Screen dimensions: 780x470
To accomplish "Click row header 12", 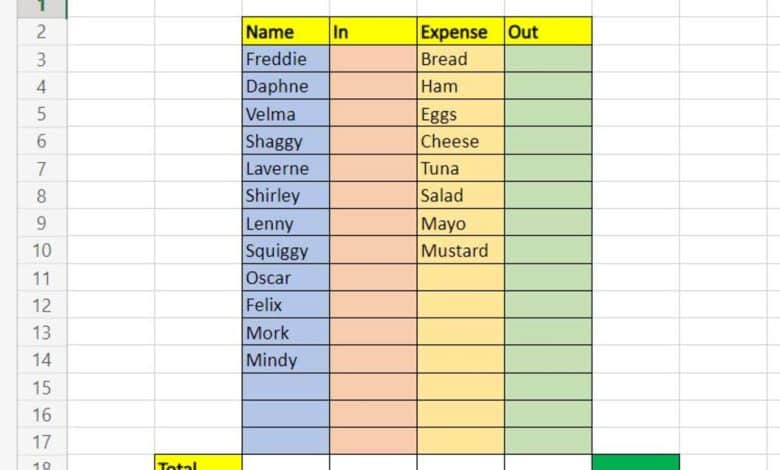I will coord(41,305).
